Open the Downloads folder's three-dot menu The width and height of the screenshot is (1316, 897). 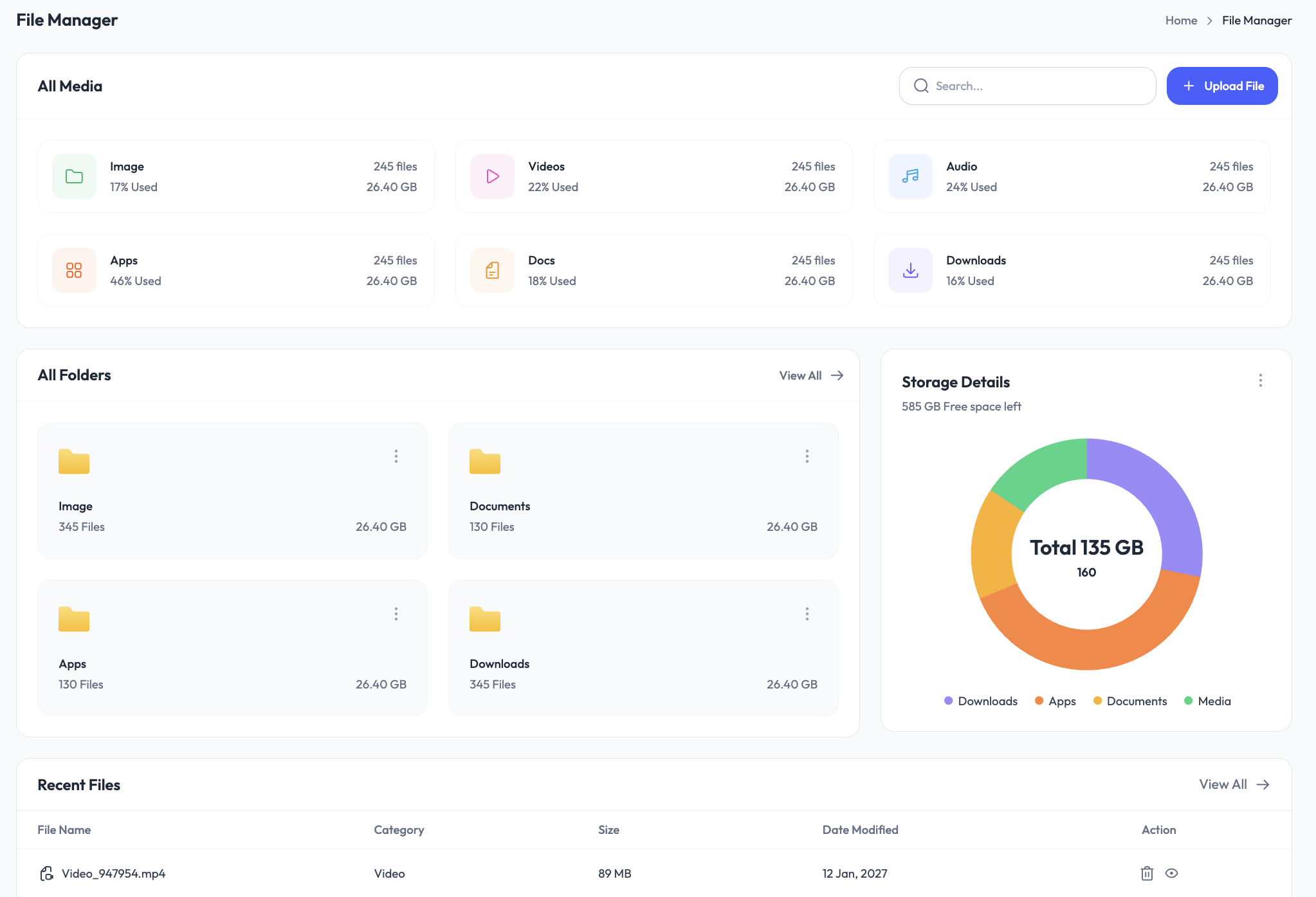coord(807,614)
